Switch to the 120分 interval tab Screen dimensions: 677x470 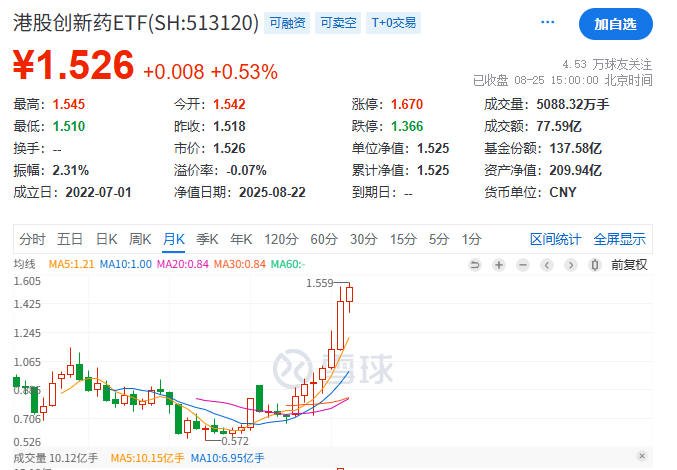282,239
